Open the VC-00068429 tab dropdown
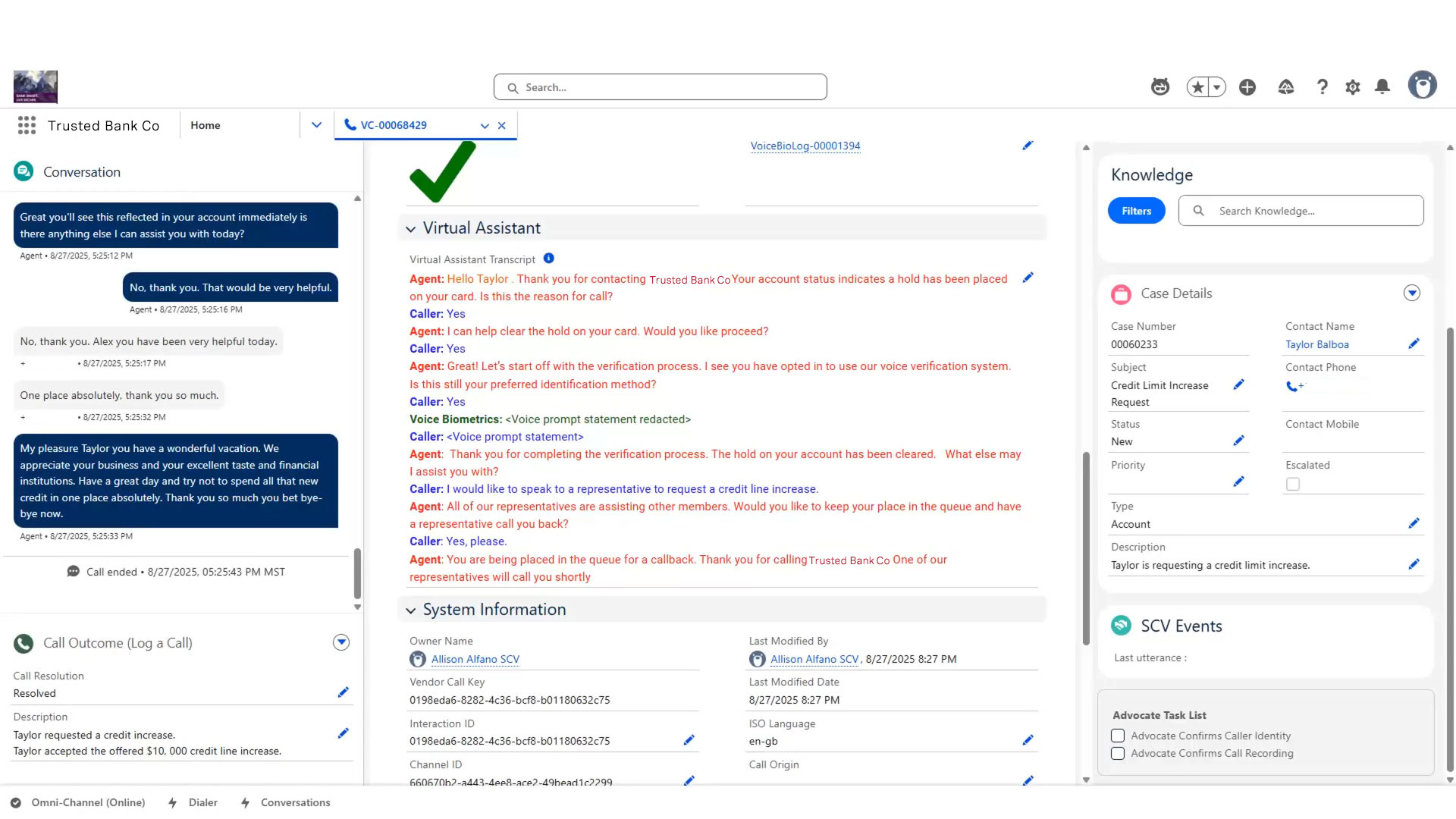The image size is (1456, 819). pyautogui.click(x=484, y=125)
